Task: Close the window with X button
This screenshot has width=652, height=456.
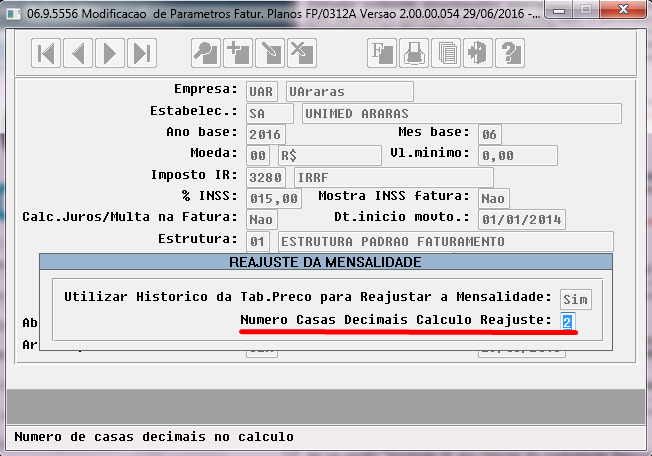Action: tap(623, 10)
